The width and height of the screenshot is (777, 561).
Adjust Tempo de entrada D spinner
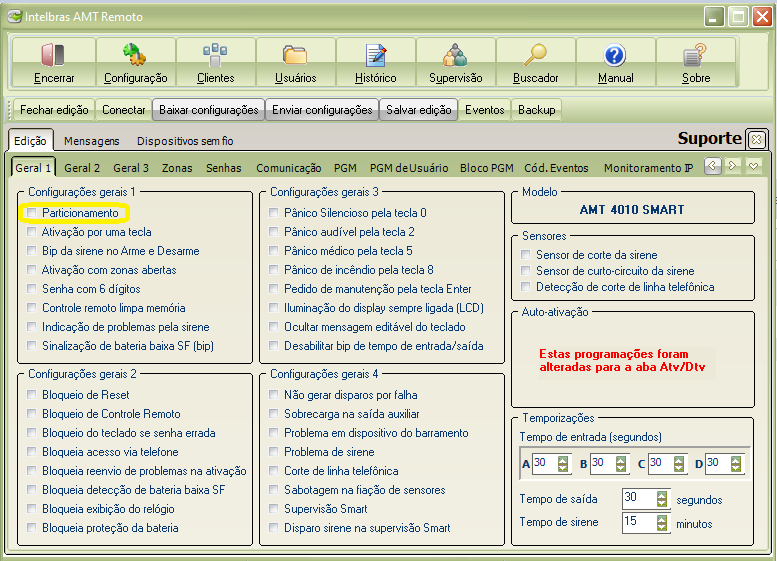[736, 464]
